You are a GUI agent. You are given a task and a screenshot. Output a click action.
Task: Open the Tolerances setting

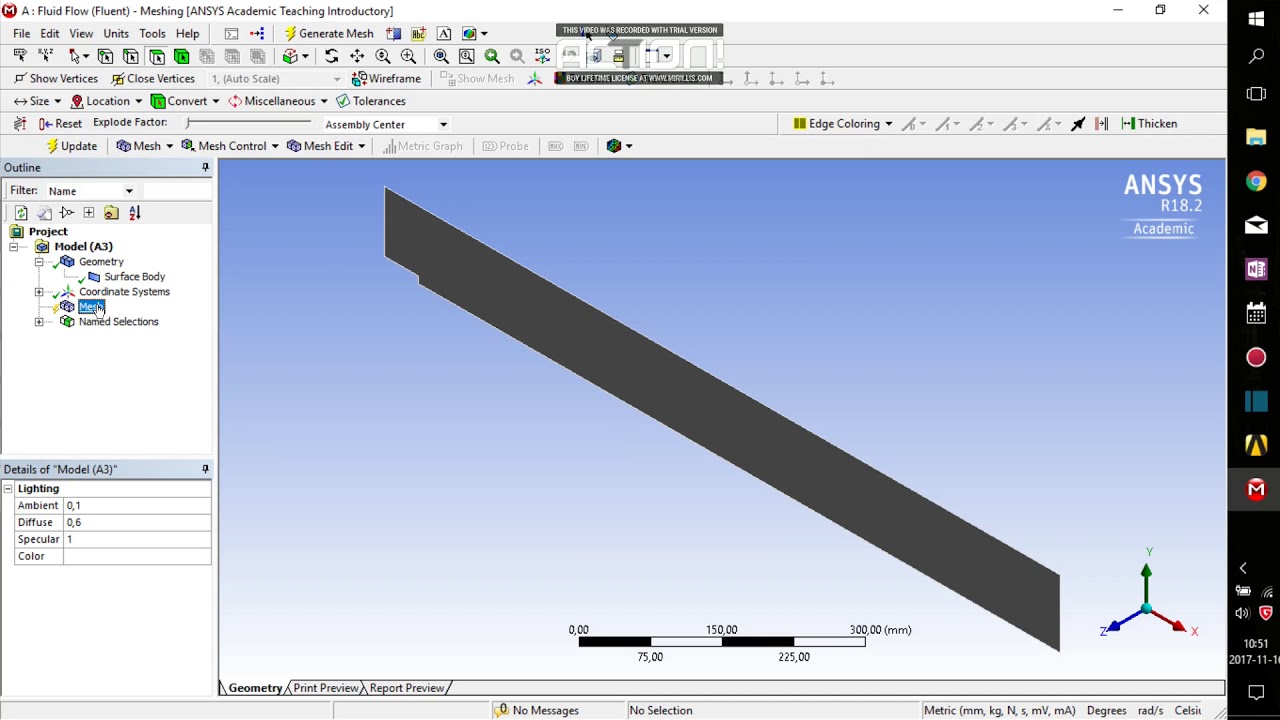(x=371, y=101)
